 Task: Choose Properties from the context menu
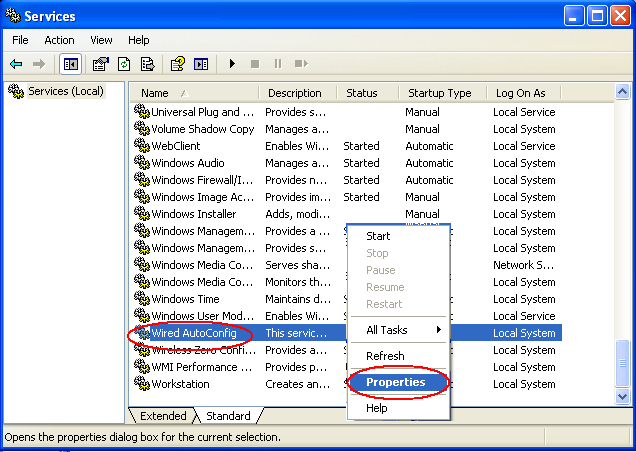(x=395, y=382)
